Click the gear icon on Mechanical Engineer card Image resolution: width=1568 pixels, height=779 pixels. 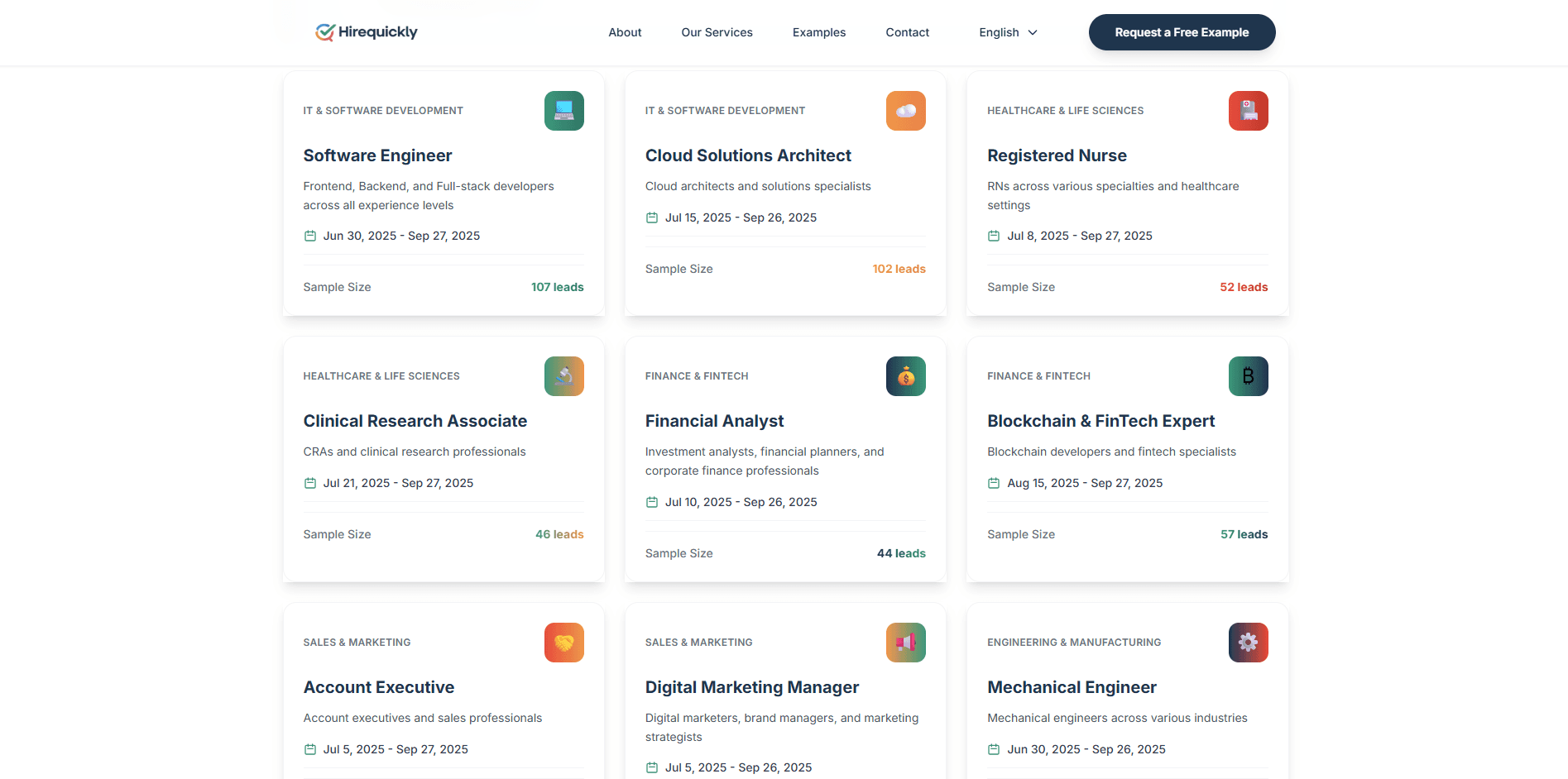[1249, 643]
